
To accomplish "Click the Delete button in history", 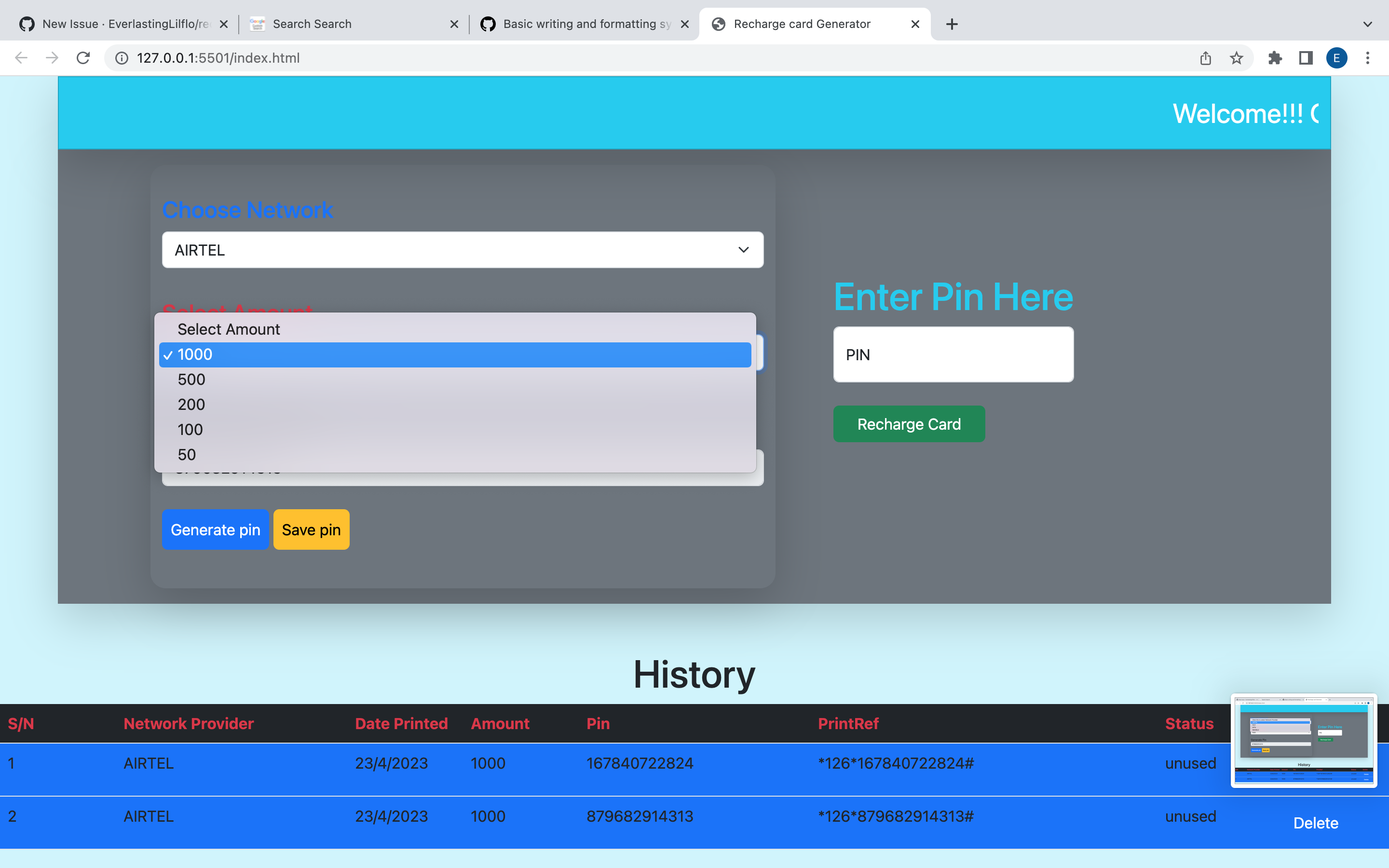I will [1314, 823].
